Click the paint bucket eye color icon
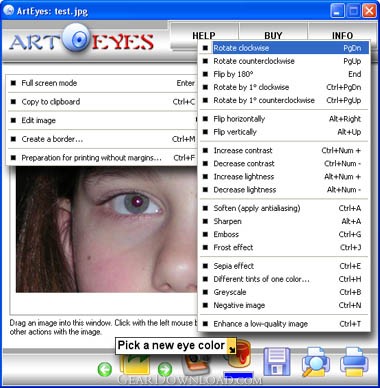Image resolution: width=380 pixels, height=388 pixels. (239, 355)
